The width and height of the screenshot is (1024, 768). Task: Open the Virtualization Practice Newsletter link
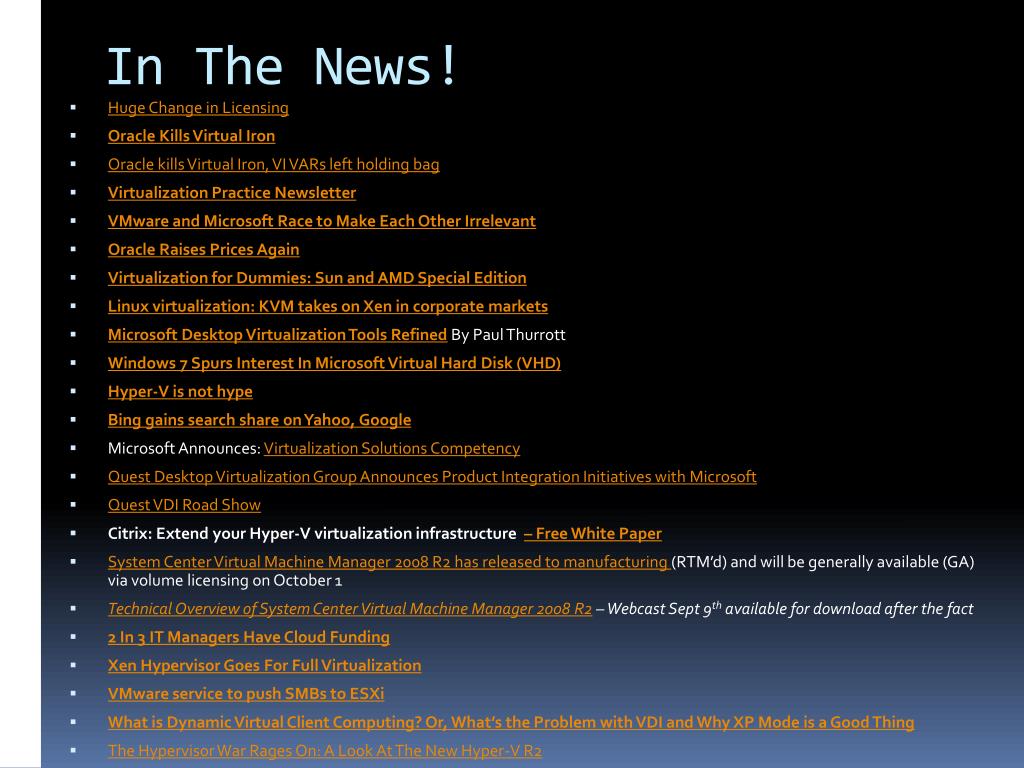tap(232, 193)
